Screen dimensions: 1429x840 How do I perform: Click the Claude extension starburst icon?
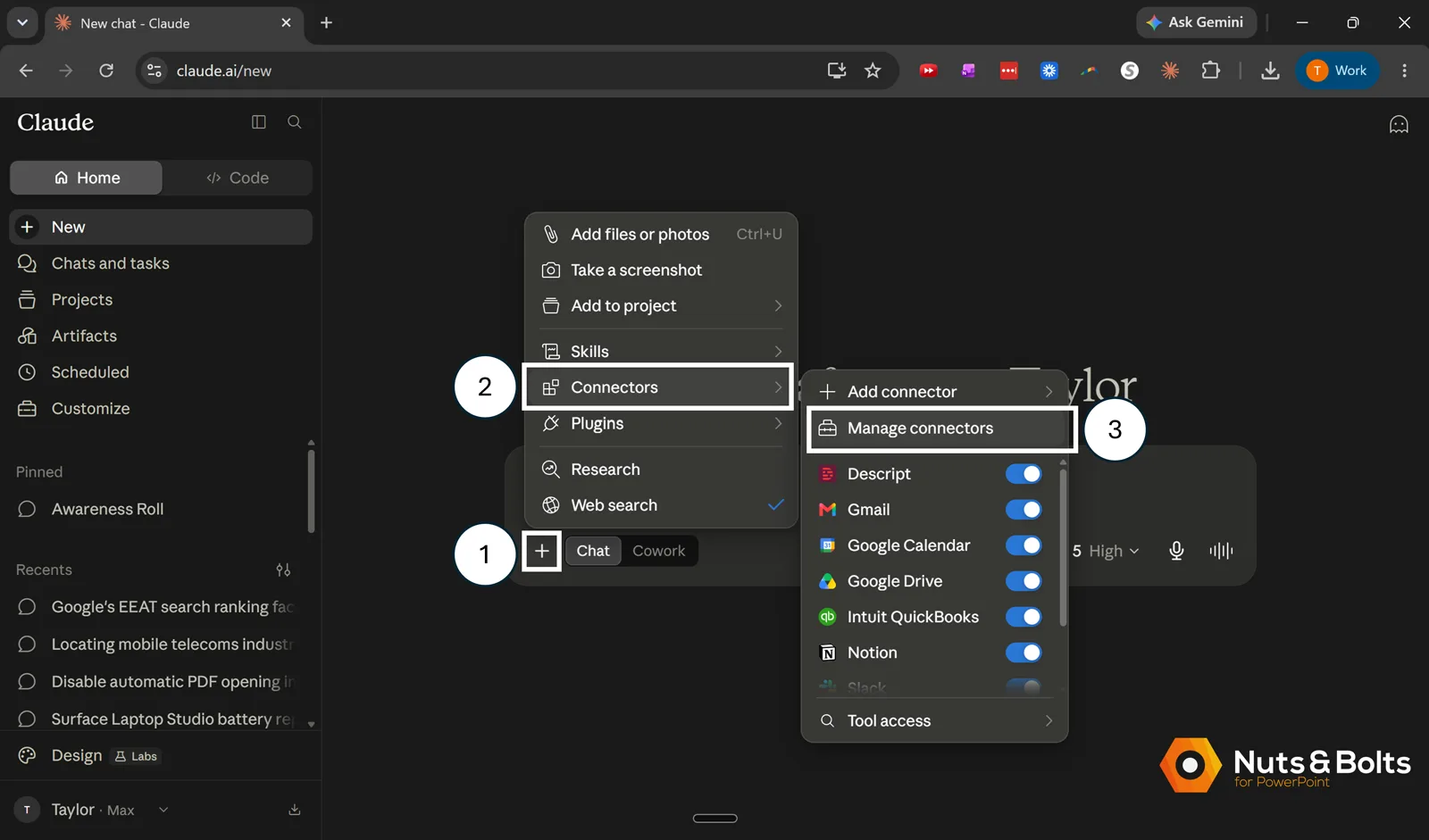click(1170, 71)
